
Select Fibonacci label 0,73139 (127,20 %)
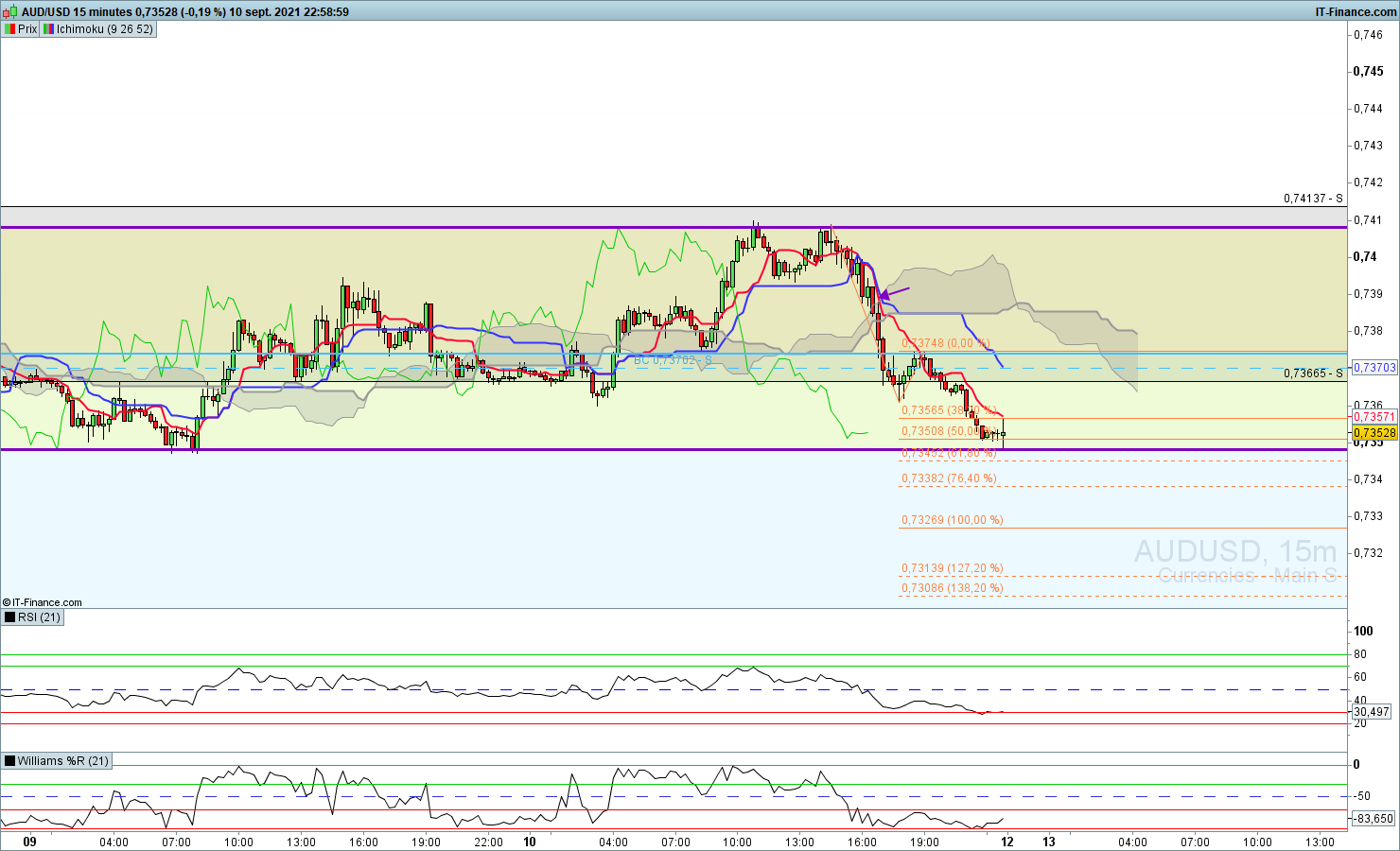(x=952, y=568)
